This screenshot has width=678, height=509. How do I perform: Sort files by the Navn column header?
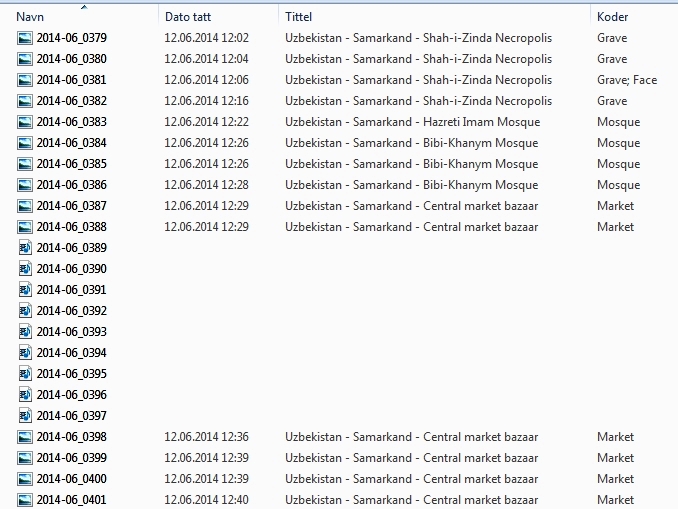[x=30, y=17]
